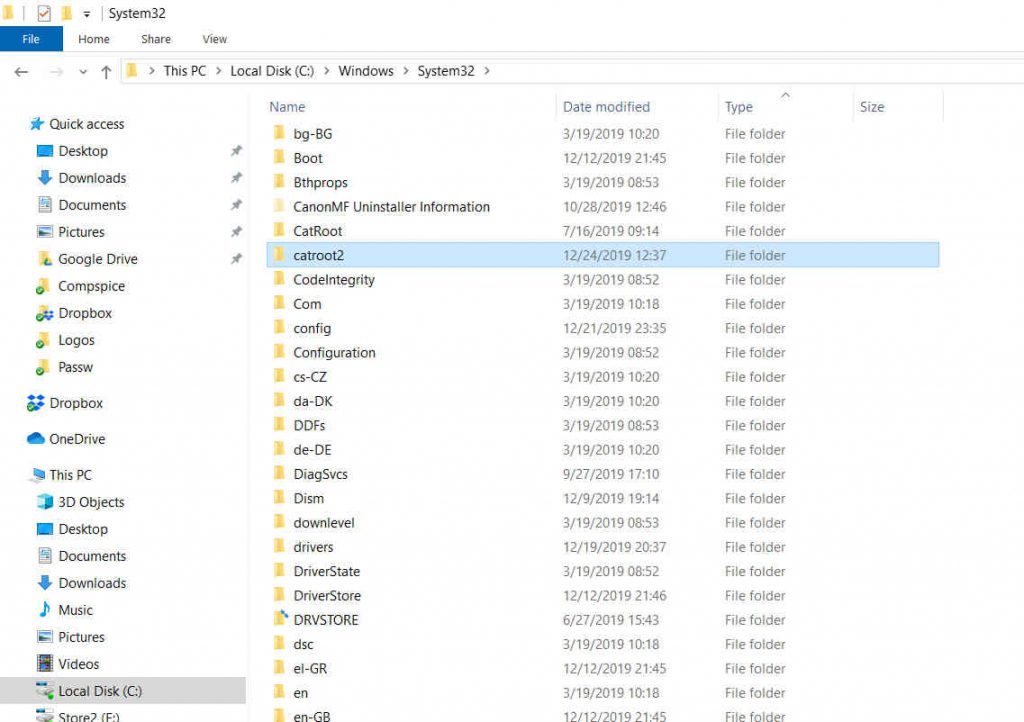Navigate to Windows via breadcrumb link
Screen dimensions: 1024x722
pos(366,71)
